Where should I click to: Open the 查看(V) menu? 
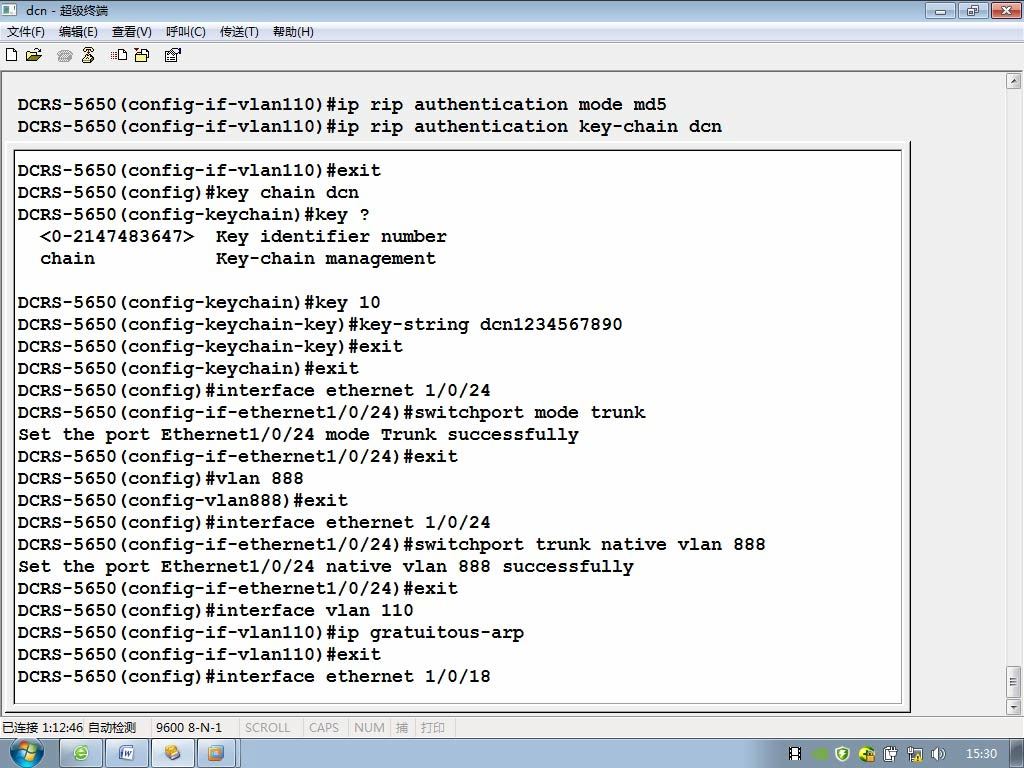click(132, 31)
